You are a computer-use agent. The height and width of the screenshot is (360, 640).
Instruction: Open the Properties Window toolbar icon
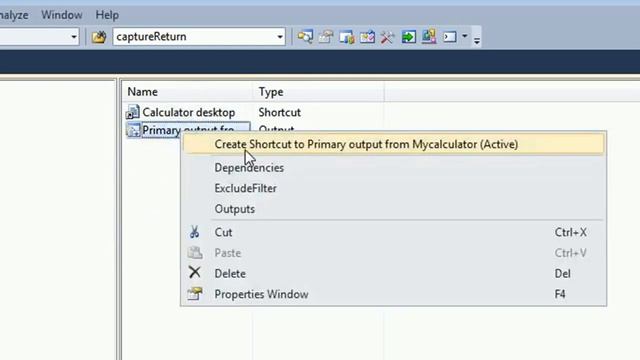pos(326,37)
